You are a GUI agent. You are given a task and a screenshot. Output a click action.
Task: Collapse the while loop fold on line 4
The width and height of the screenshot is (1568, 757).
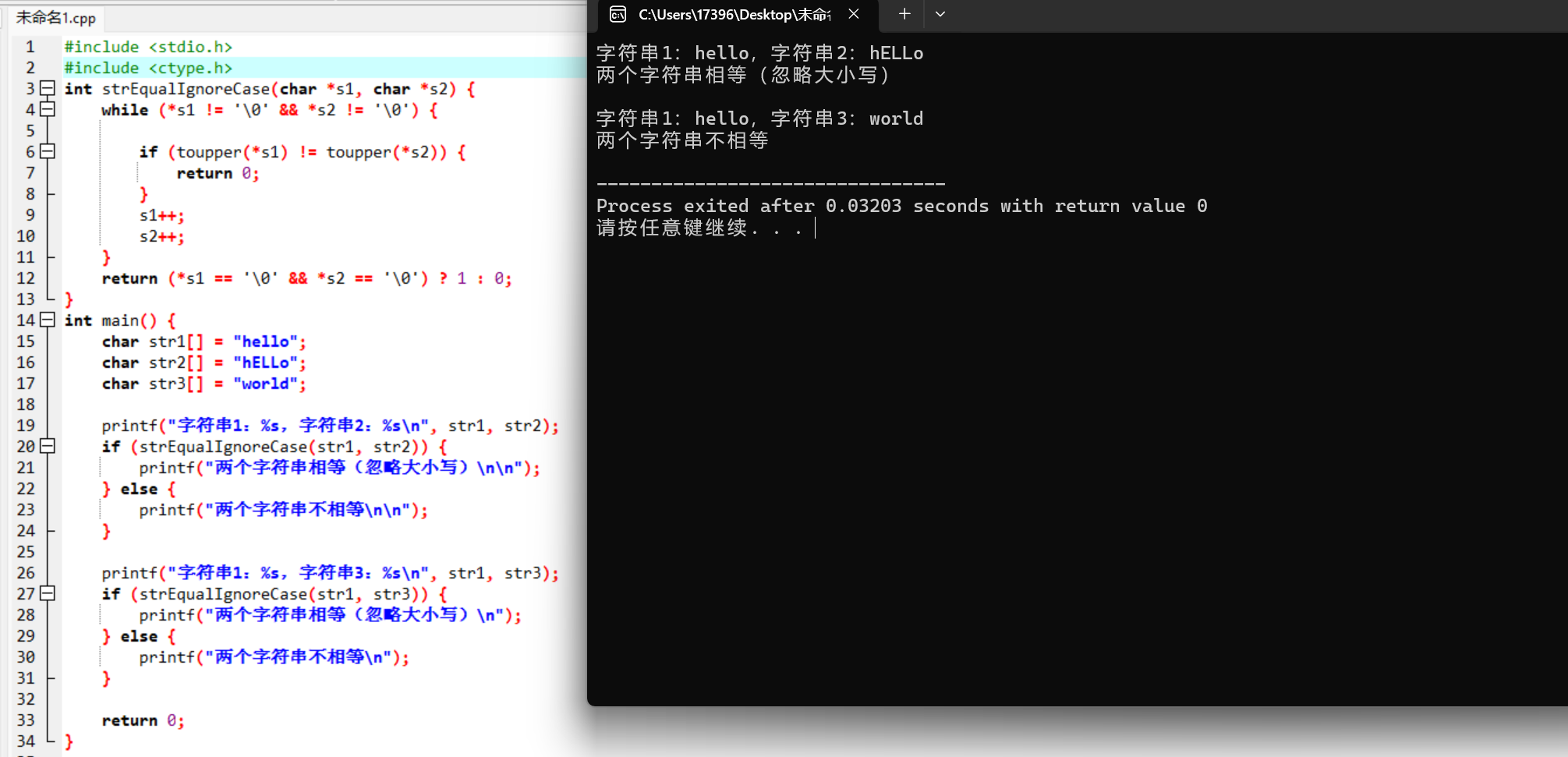[x=48, y=109]
